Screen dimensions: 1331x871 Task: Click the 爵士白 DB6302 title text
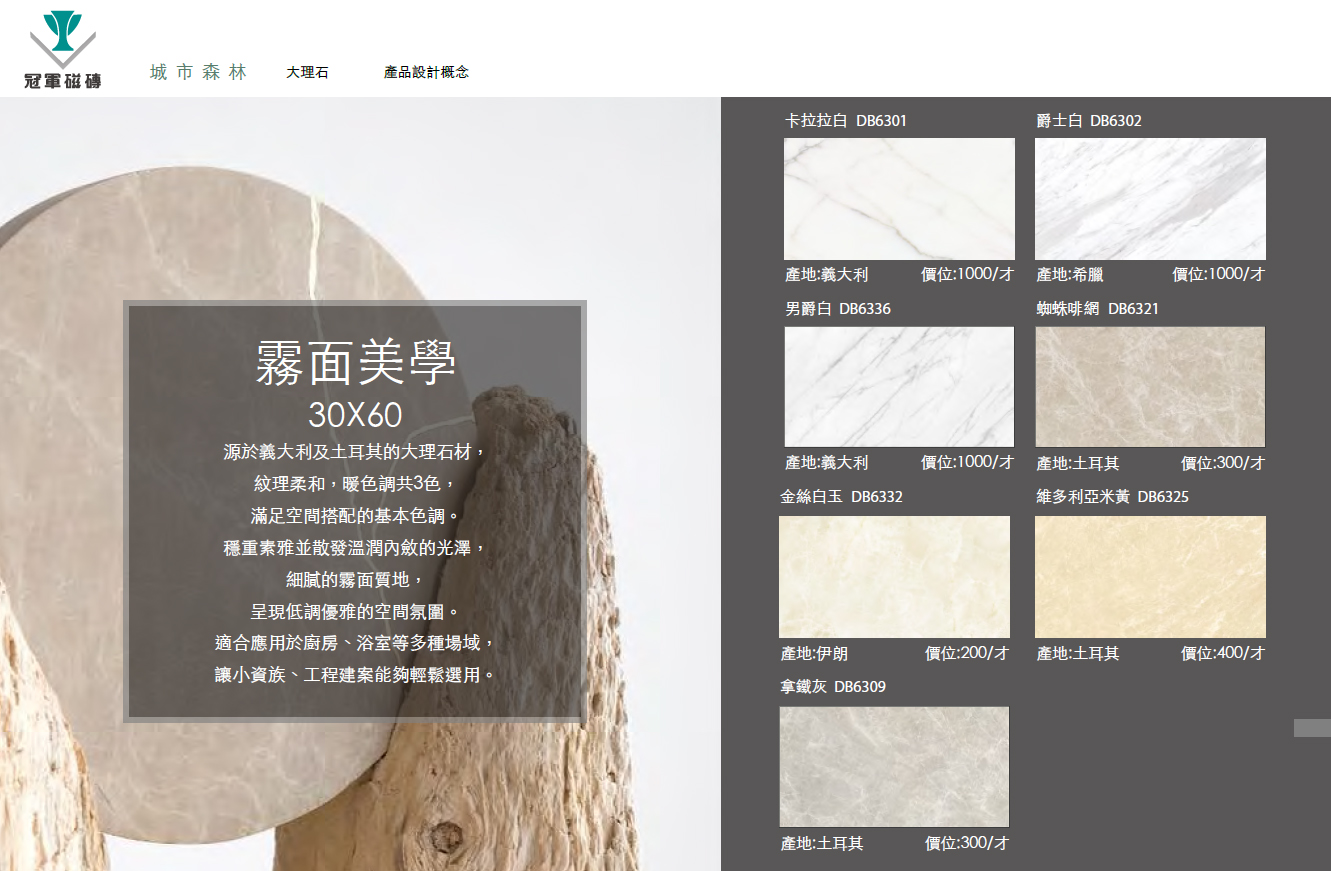click(1089, 121)
